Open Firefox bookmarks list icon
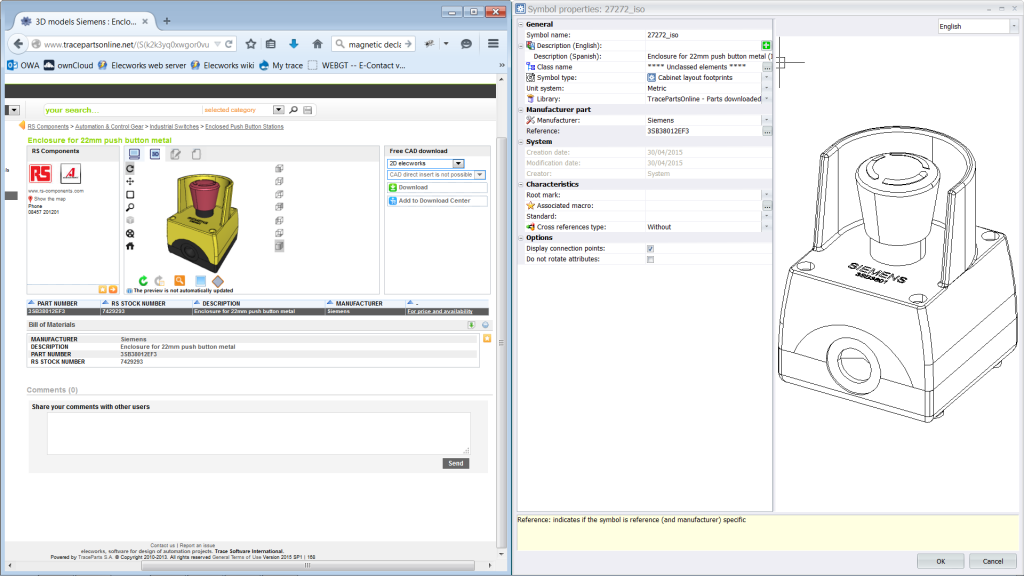Screen dimensions: 1024x576 click(x=270, y=44)
